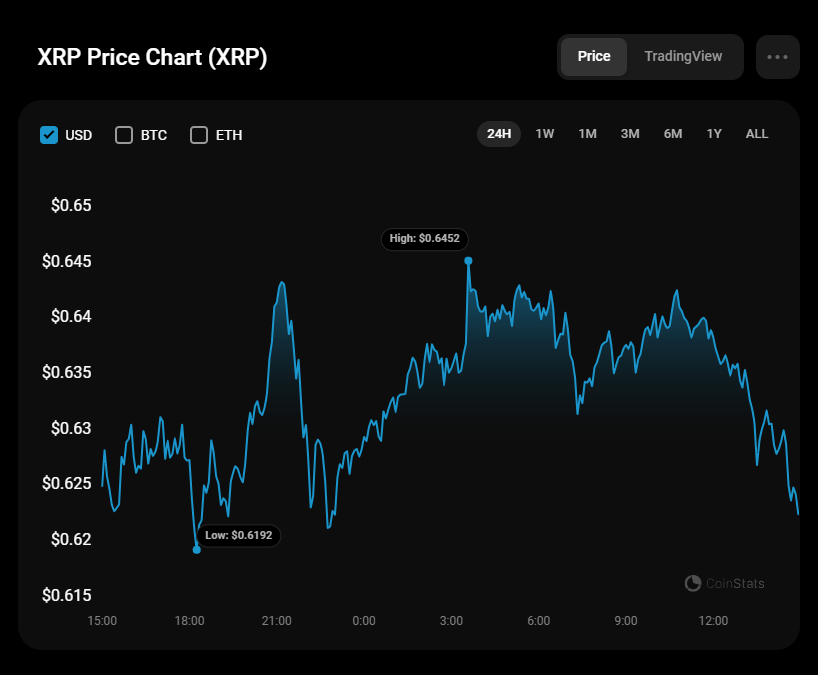Viewport: 818px width, 675px height.
Task: Enable the BTC currency checkbox
Action: click(124, 135)
